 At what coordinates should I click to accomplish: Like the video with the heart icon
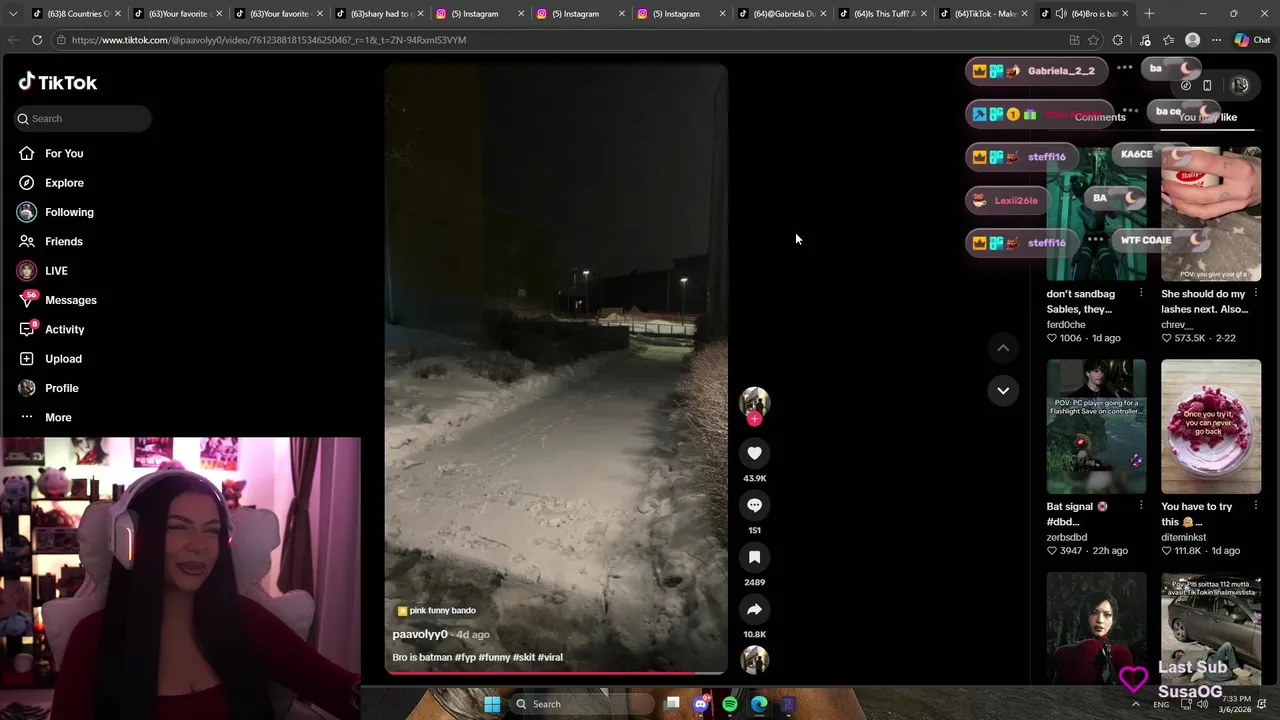754,453
